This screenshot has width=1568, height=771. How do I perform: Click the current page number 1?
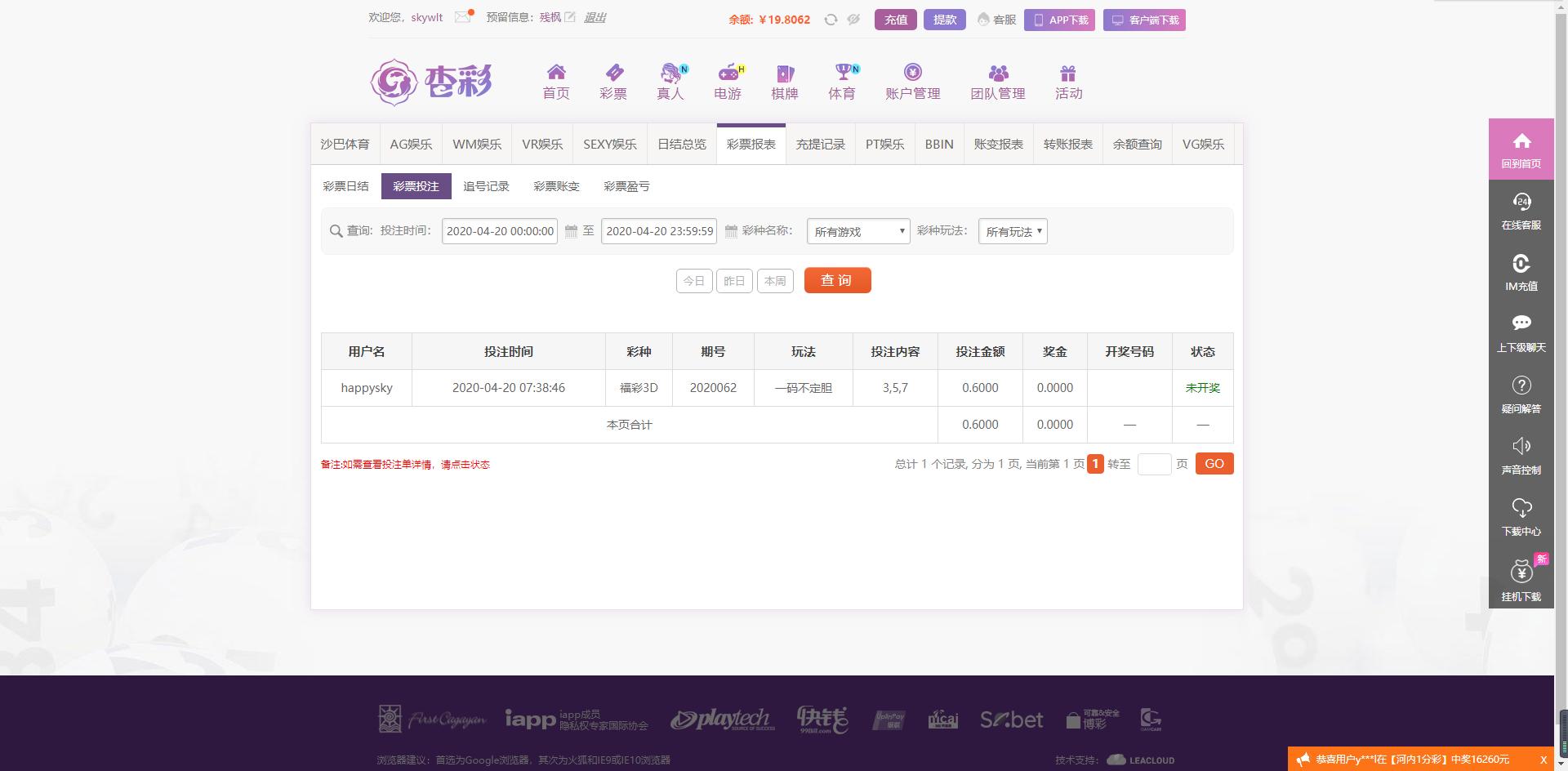pos(1095,464)
